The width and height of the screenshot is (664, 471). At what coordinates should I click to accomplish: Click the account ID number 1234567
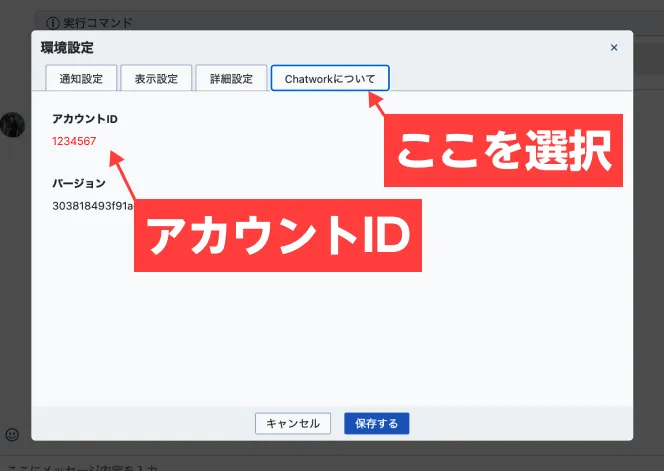(x=74, y=141)
